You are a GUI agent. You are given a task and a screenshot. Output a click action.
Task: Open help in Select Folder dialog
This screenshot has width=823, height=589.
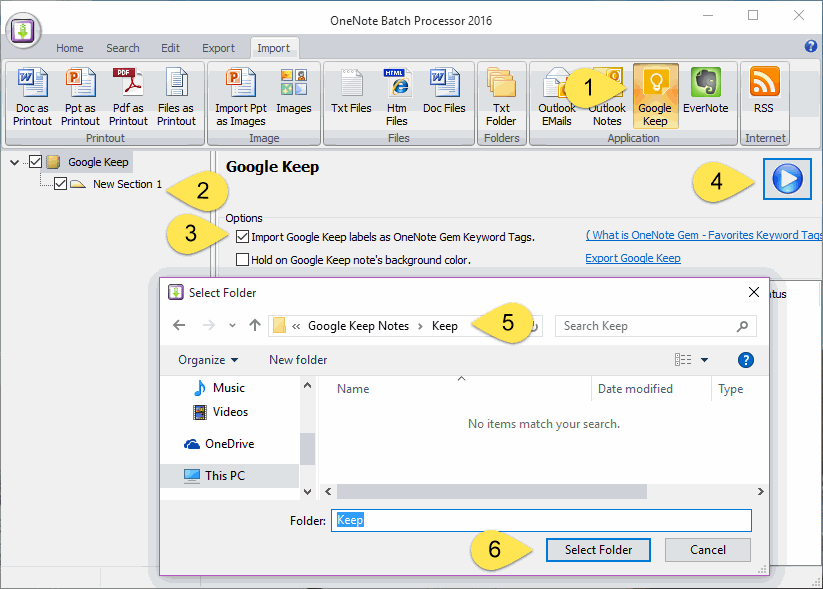coord(745,360)
